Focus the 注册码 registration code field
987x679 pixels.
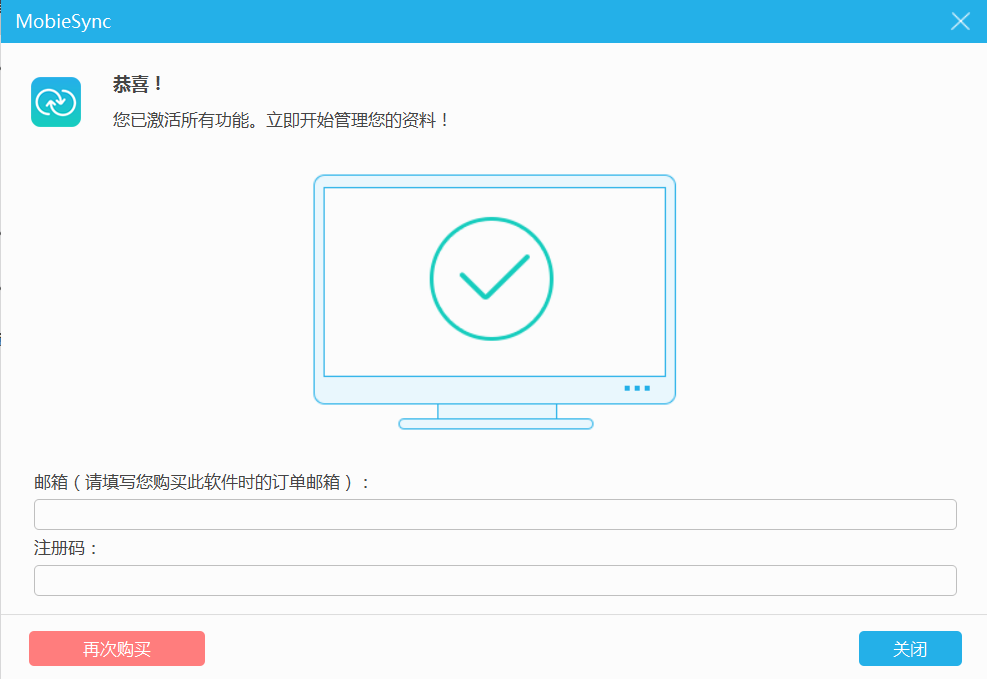tap(495, 580)
